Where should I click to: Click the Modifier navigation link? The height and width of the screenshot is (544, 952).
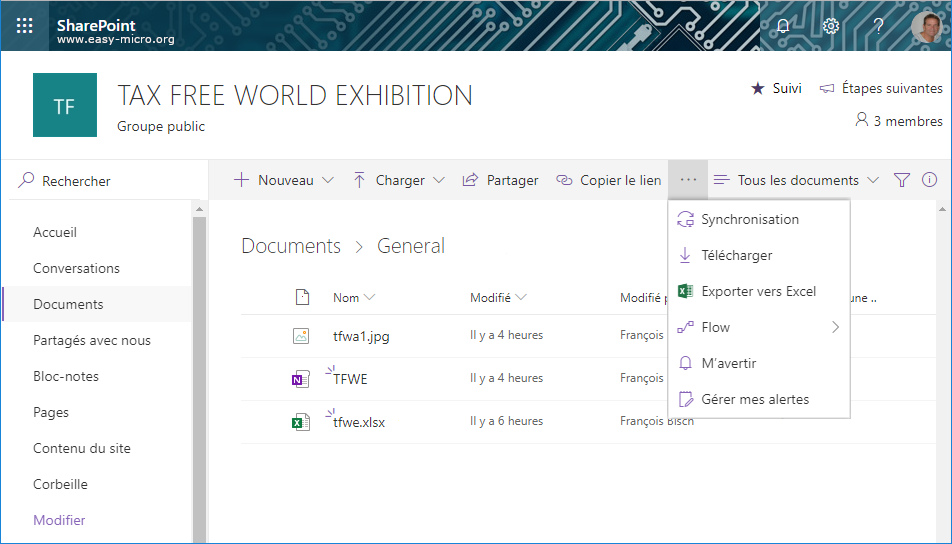click(59, 520)
